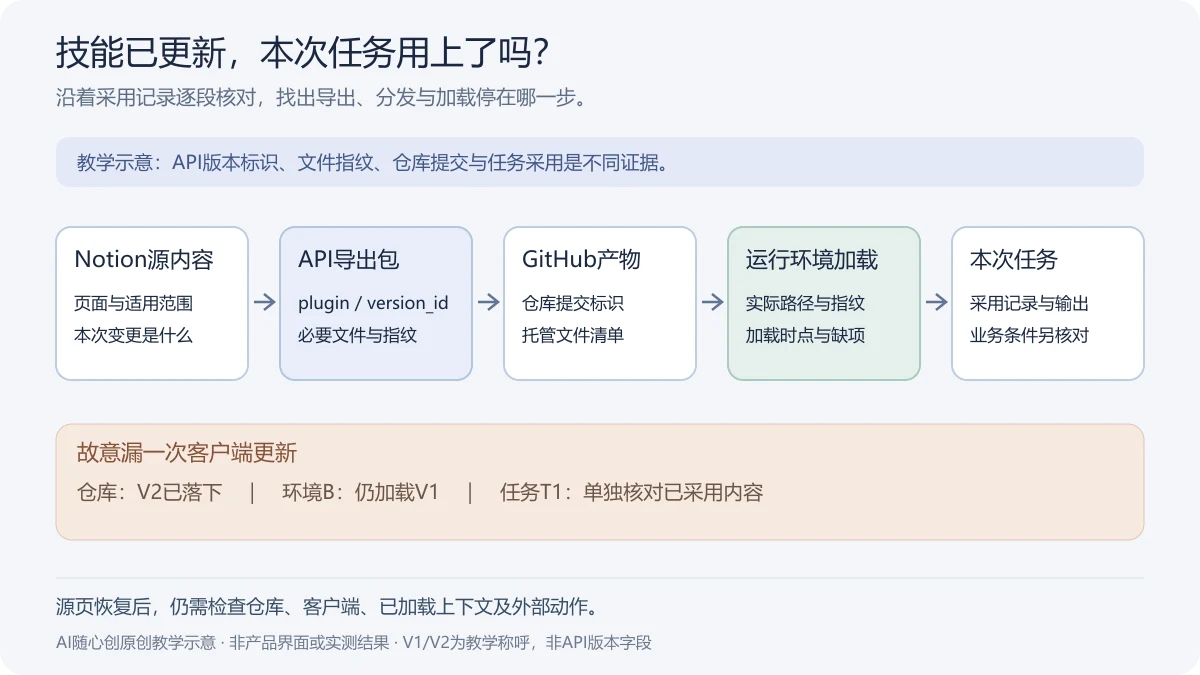This screenshot has height=675, width=1200.
Task: Click the status 环境B：仍加载V1
Action: [361, 492]
